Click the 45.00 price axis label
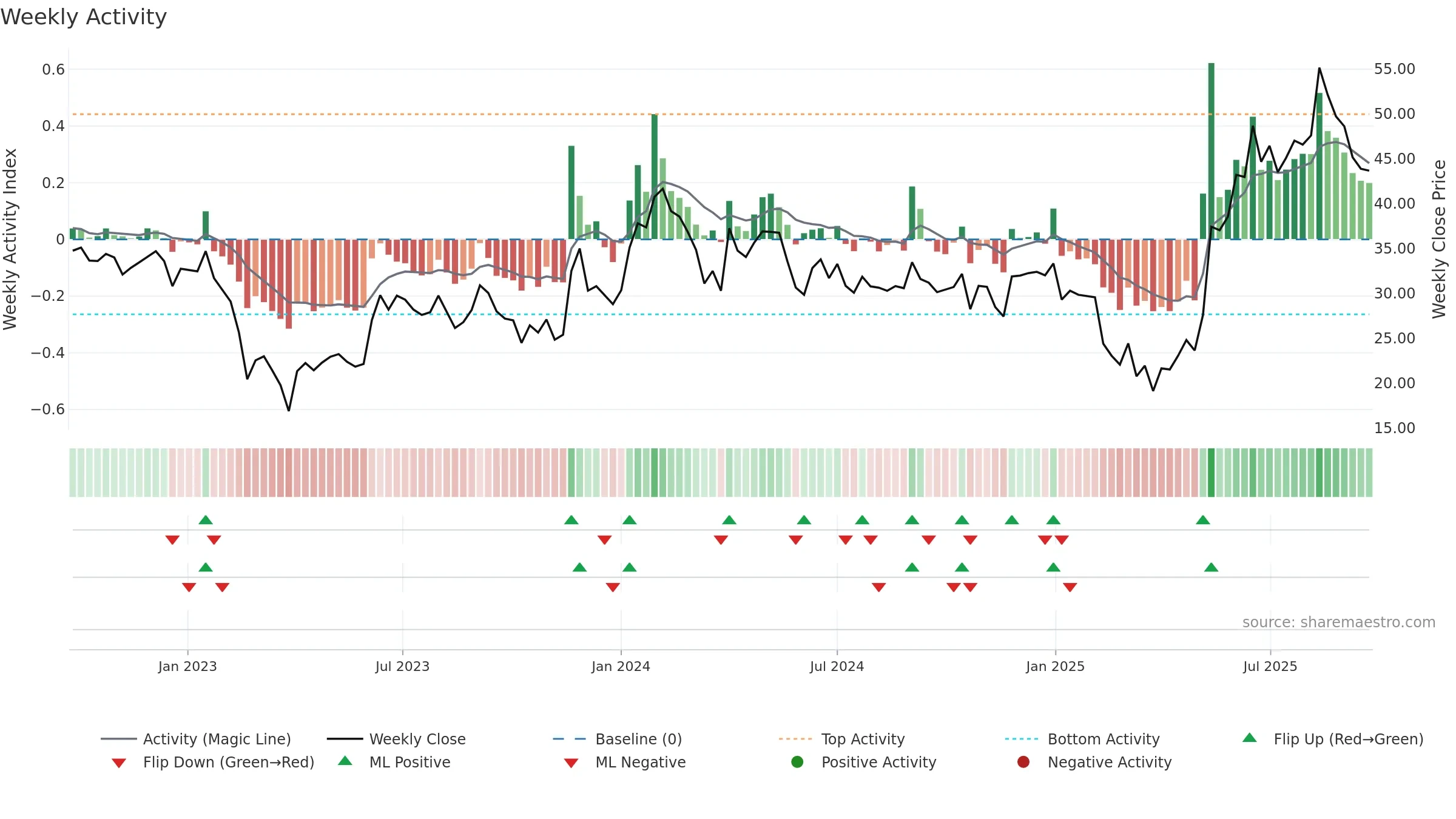The image size is (1456, 819). coord(1395,158)
